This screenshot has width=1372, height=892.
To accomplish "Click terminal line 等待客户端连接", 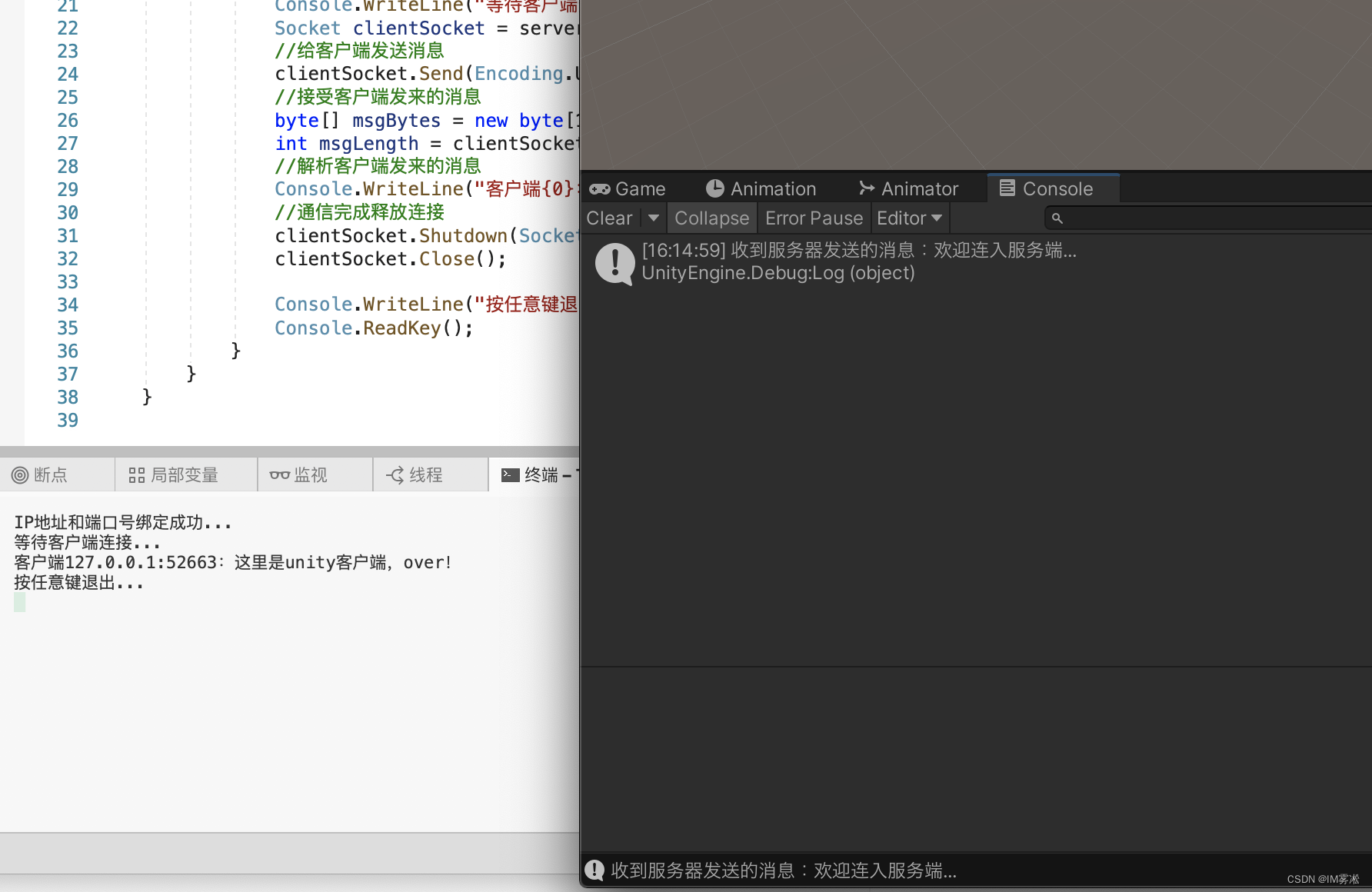I will 87,543.
